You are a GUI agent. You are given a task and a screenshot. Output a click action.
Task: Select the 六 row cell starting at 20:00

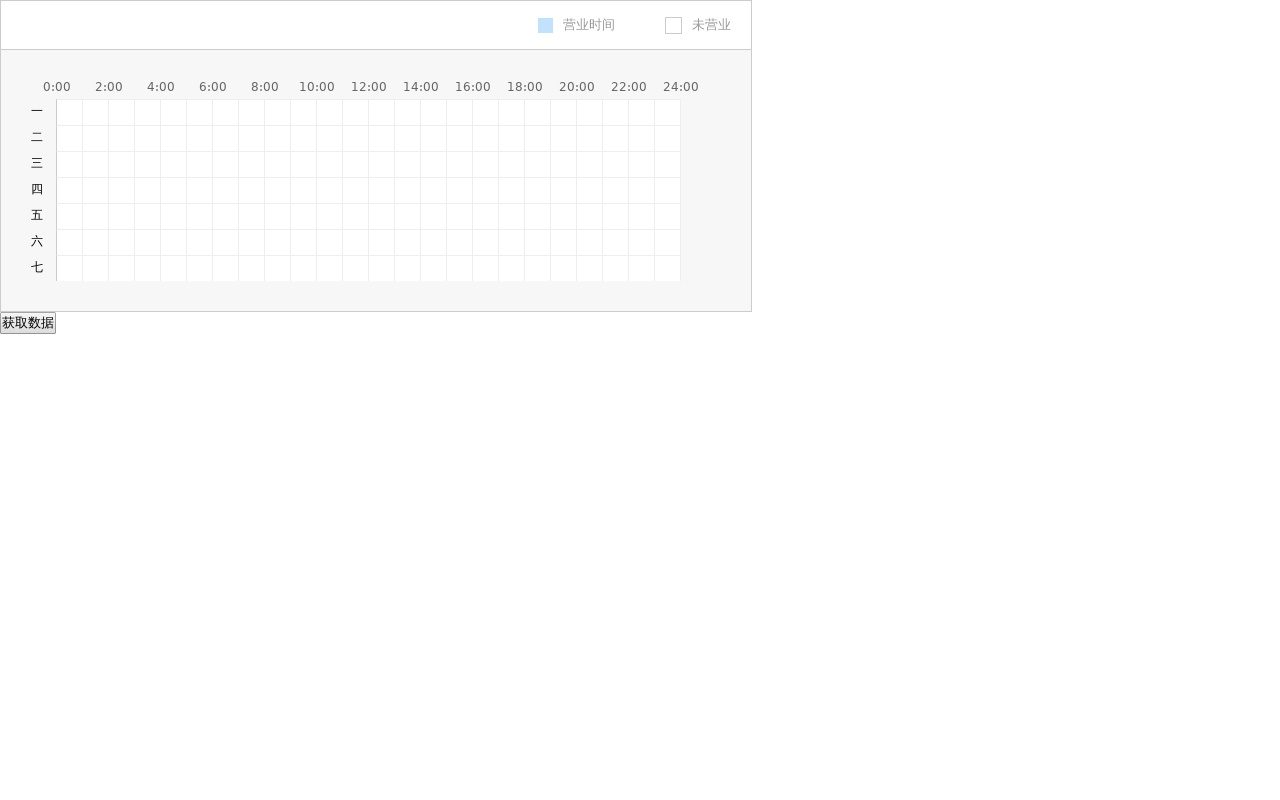tap(590, 243)
